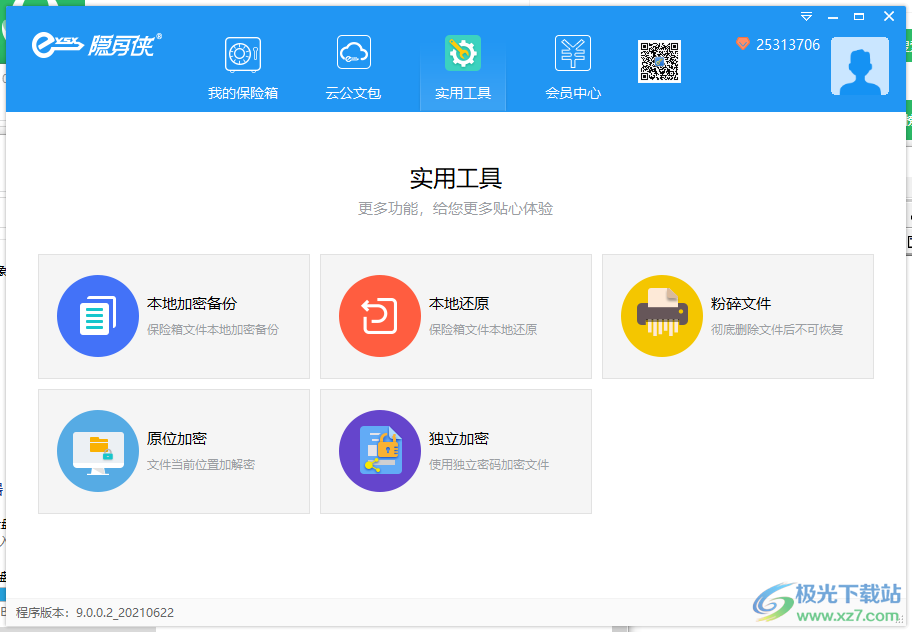Click the 会员中心 currency icon
This screenshot has height=632, width=912.
(573, 53)
